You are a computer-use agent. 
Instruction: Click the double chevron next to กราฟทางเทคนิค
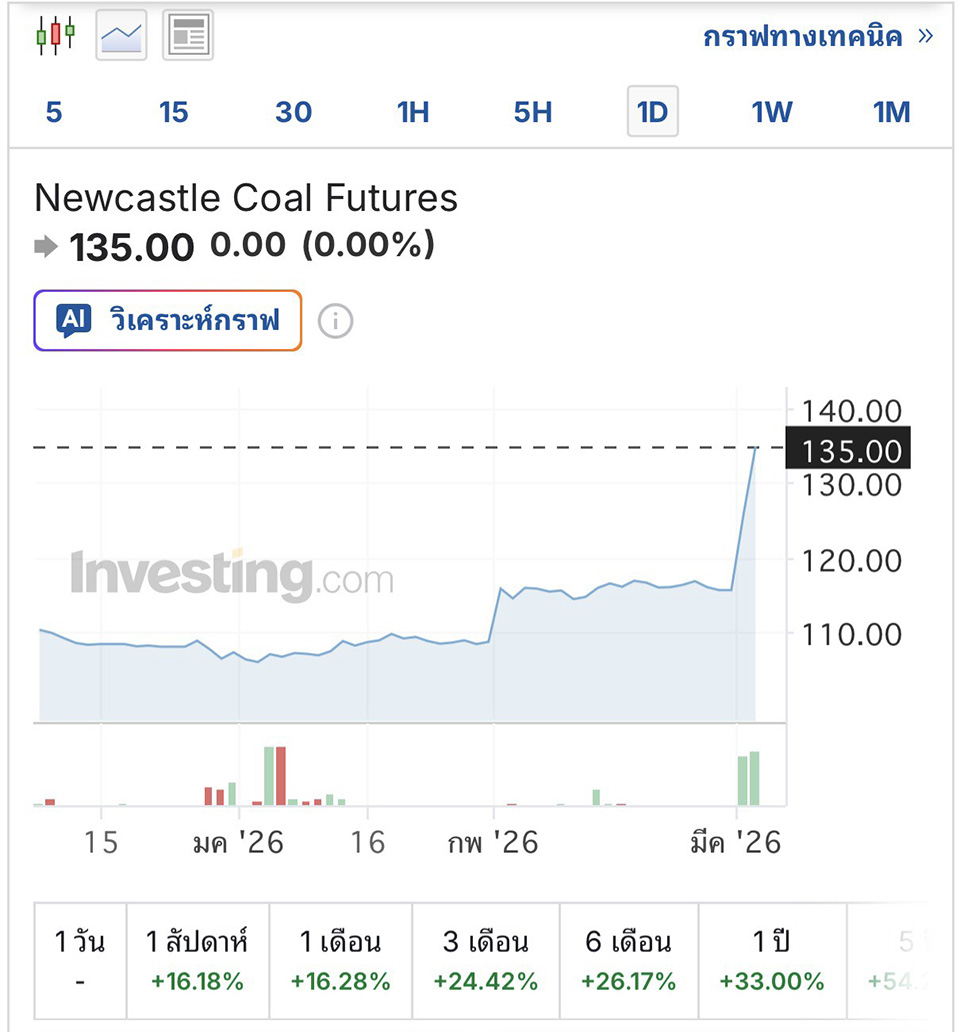(925, 37)
